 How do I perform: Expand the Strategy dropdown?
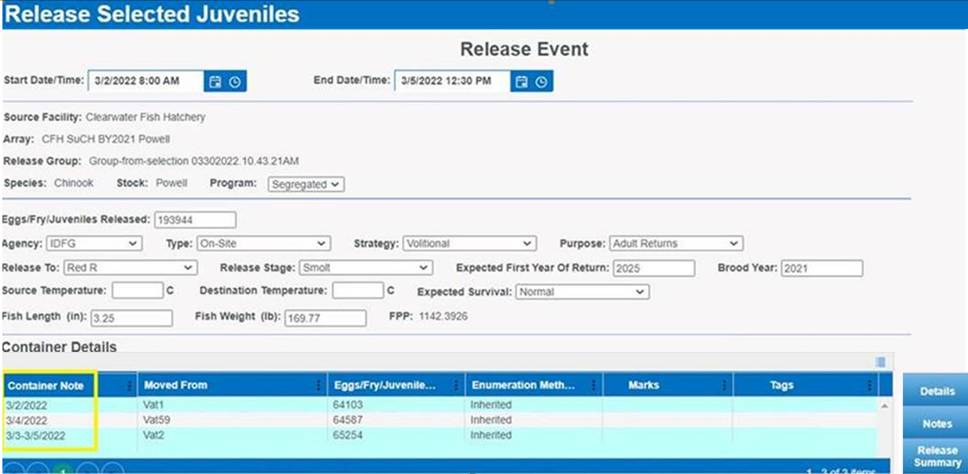[469, 243]
